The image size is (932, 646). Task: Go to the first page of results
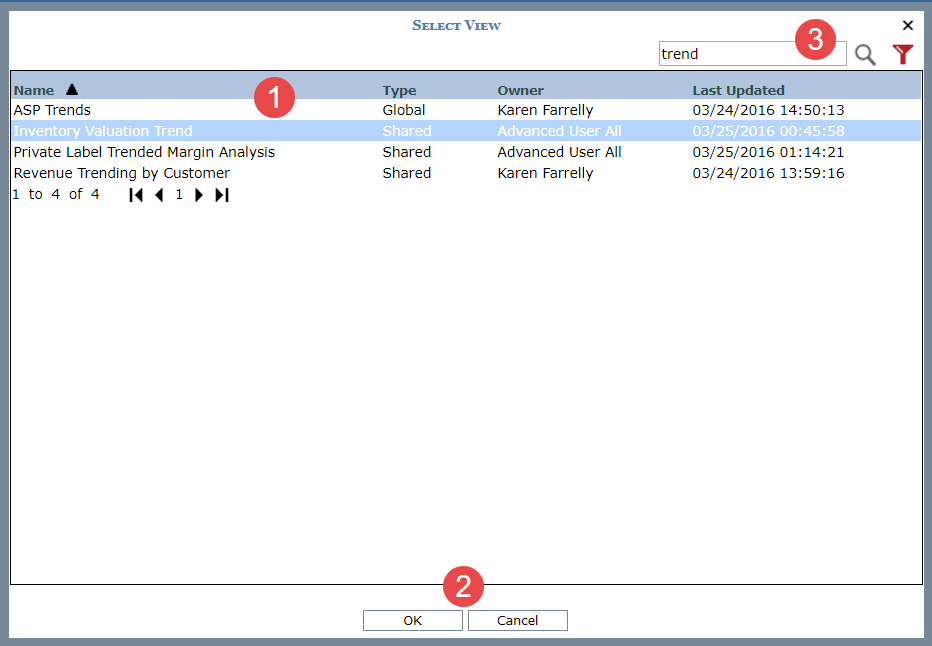tap(136, 195)
